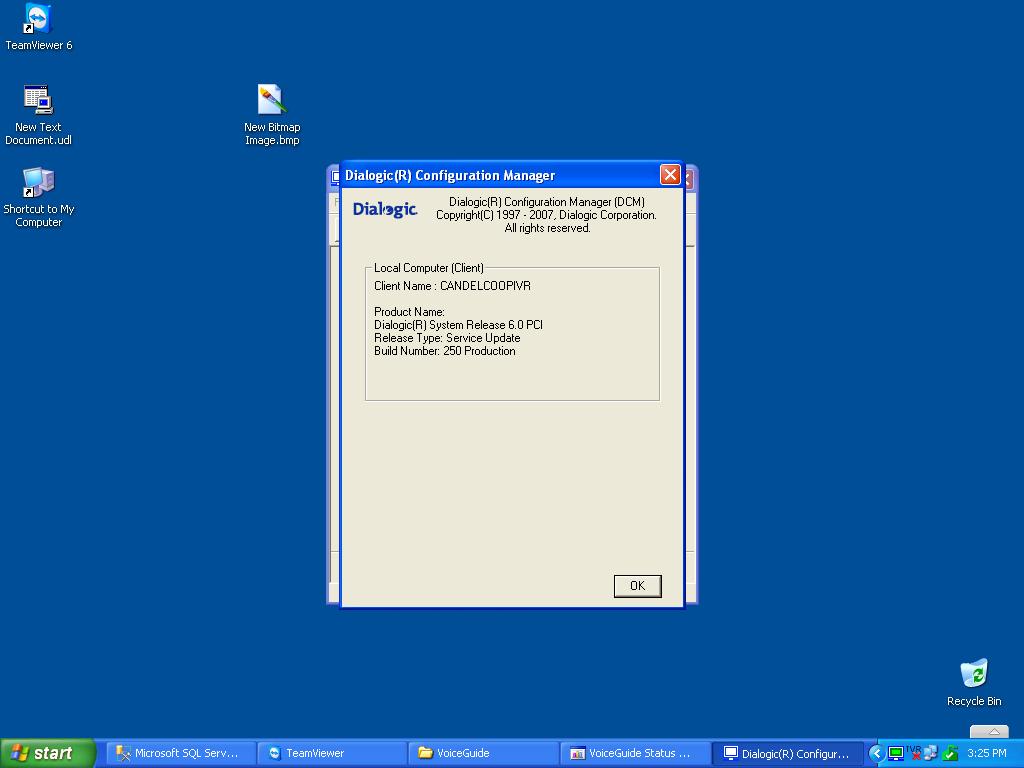Click OK to dismiss the DCM dialog
Viewport: 1024px width, 768px height.
637,586
